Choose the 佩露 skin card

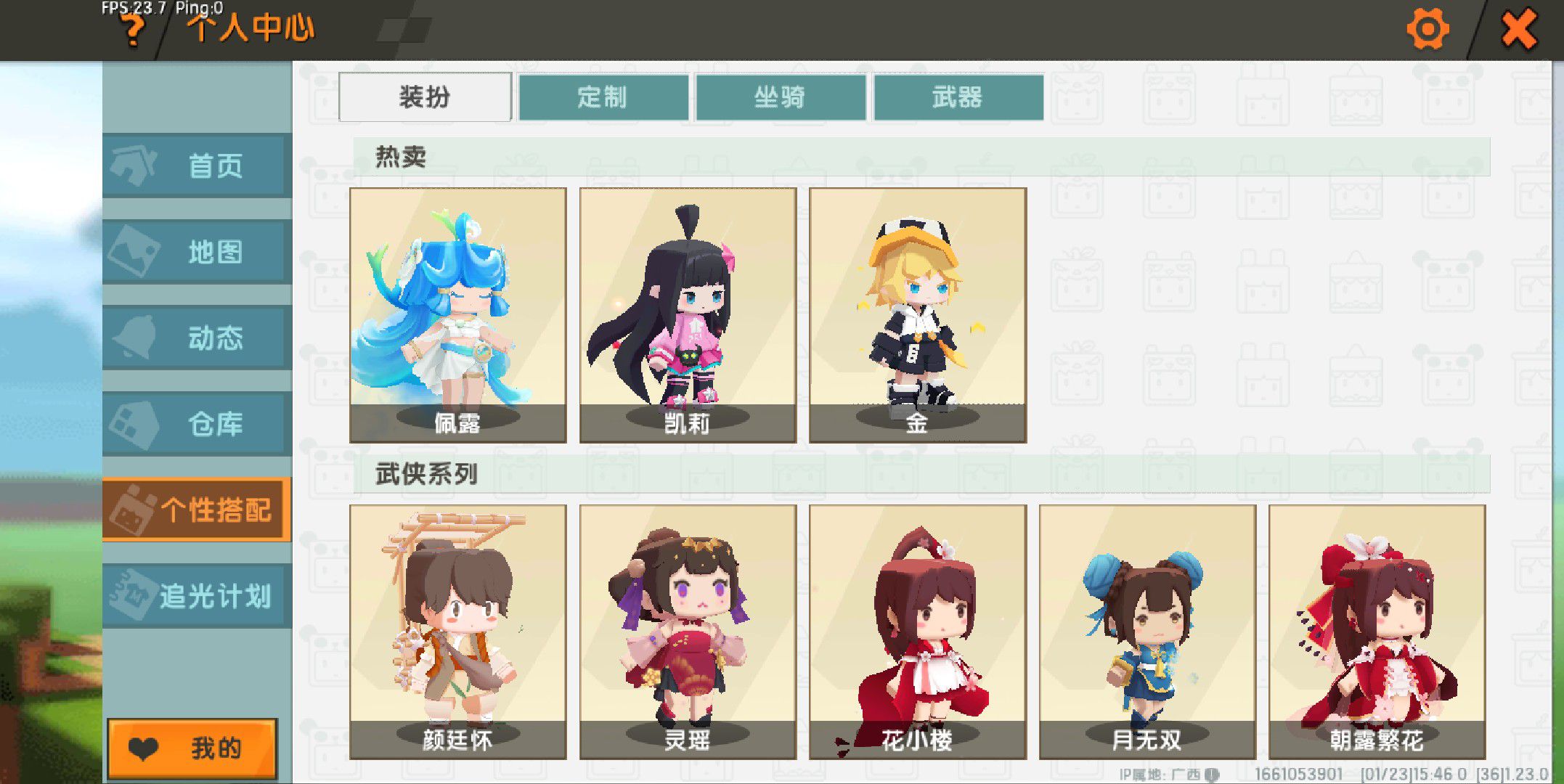pyautogui.click(x=458, y=315)
